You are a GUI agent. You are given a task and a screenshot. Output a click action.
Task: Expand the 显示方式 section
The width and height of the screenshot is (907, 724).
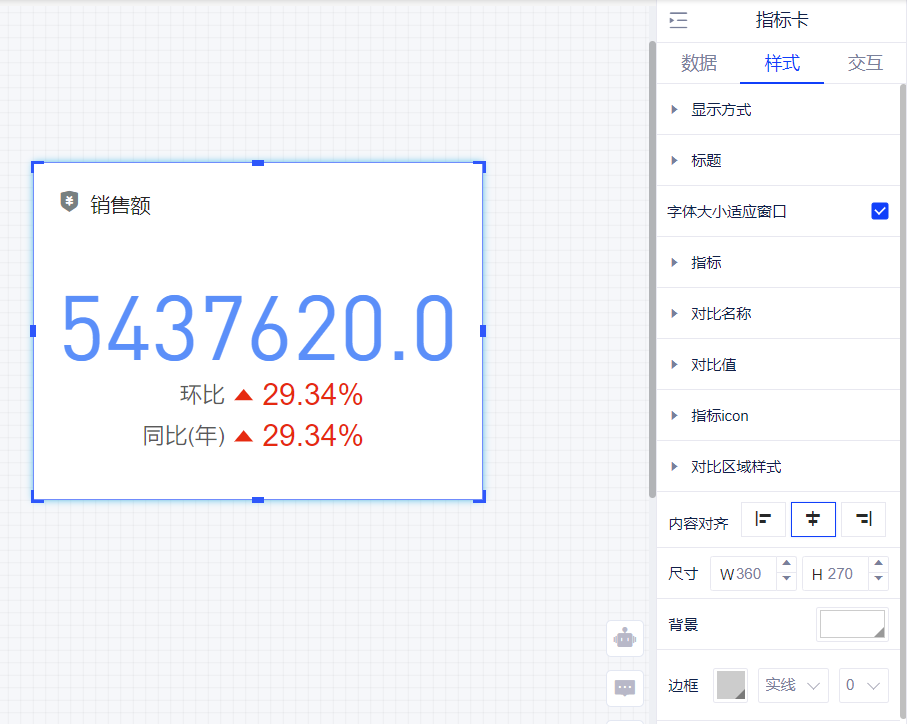tap(720, 110)
